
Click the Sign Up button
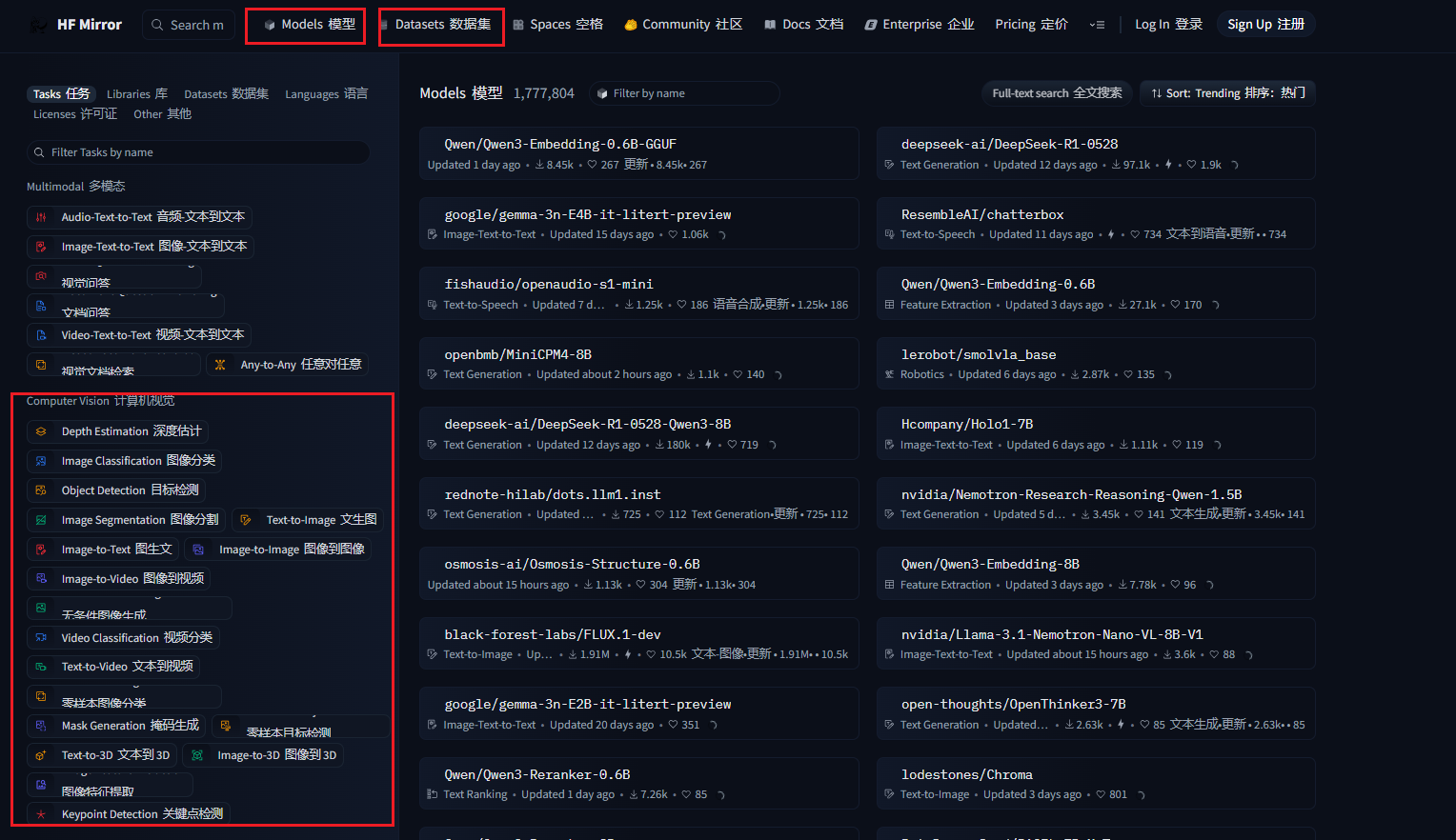coord(1266,25)
